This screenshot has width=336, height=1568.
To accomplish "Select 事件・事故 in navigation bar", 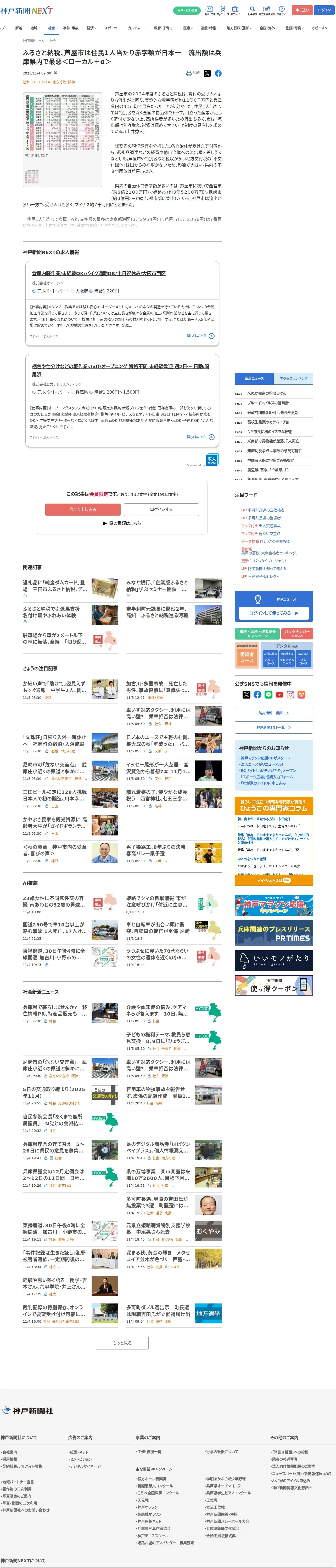I will click(x=71, y=28).
